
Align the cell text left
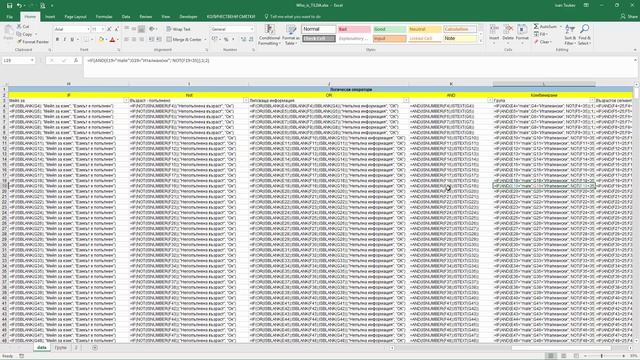point(127,40)
